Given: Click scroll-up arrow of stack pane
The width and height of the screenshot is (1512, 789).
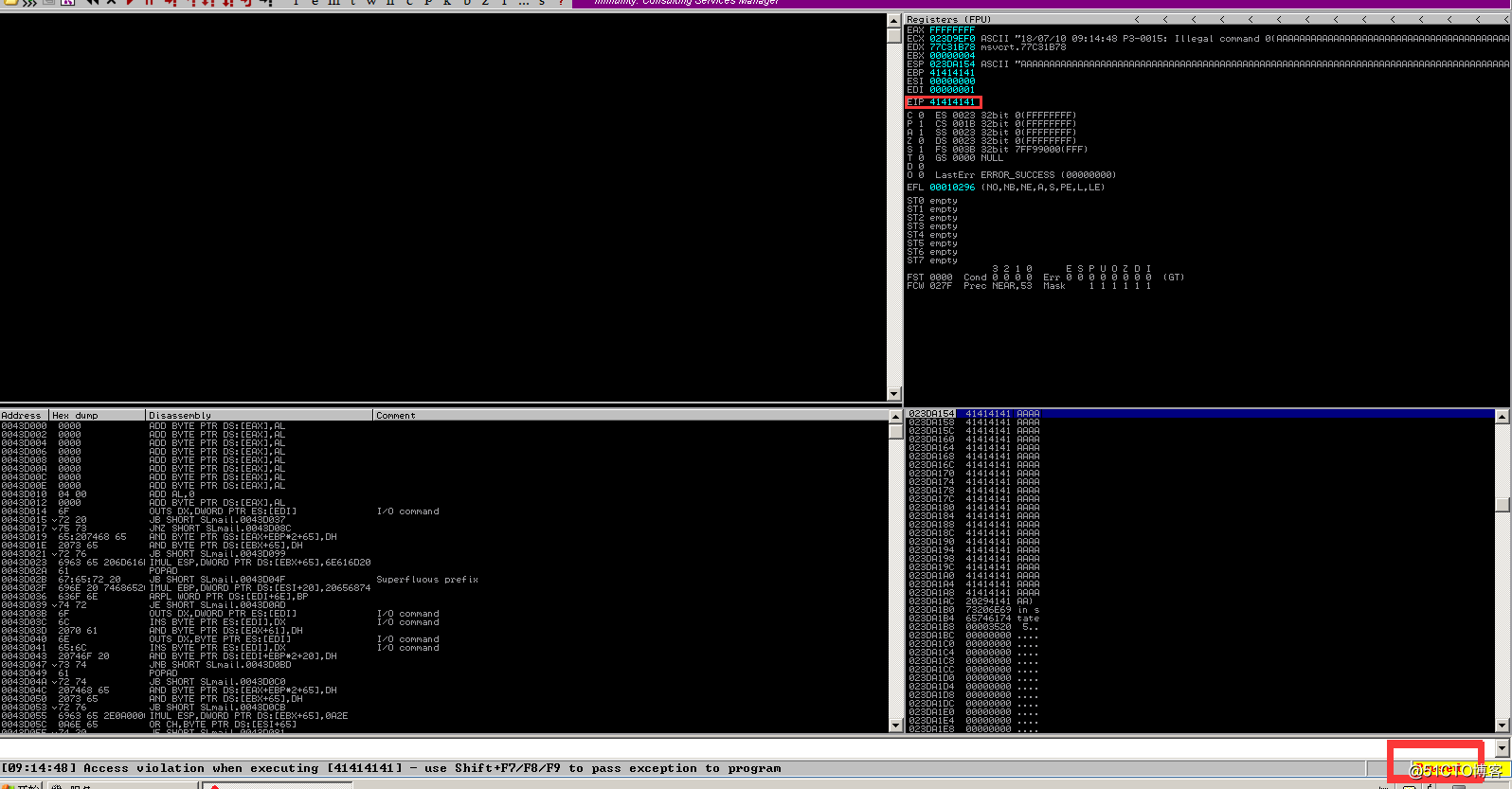Looking at the screenshot, I should tap(1503, 417).
